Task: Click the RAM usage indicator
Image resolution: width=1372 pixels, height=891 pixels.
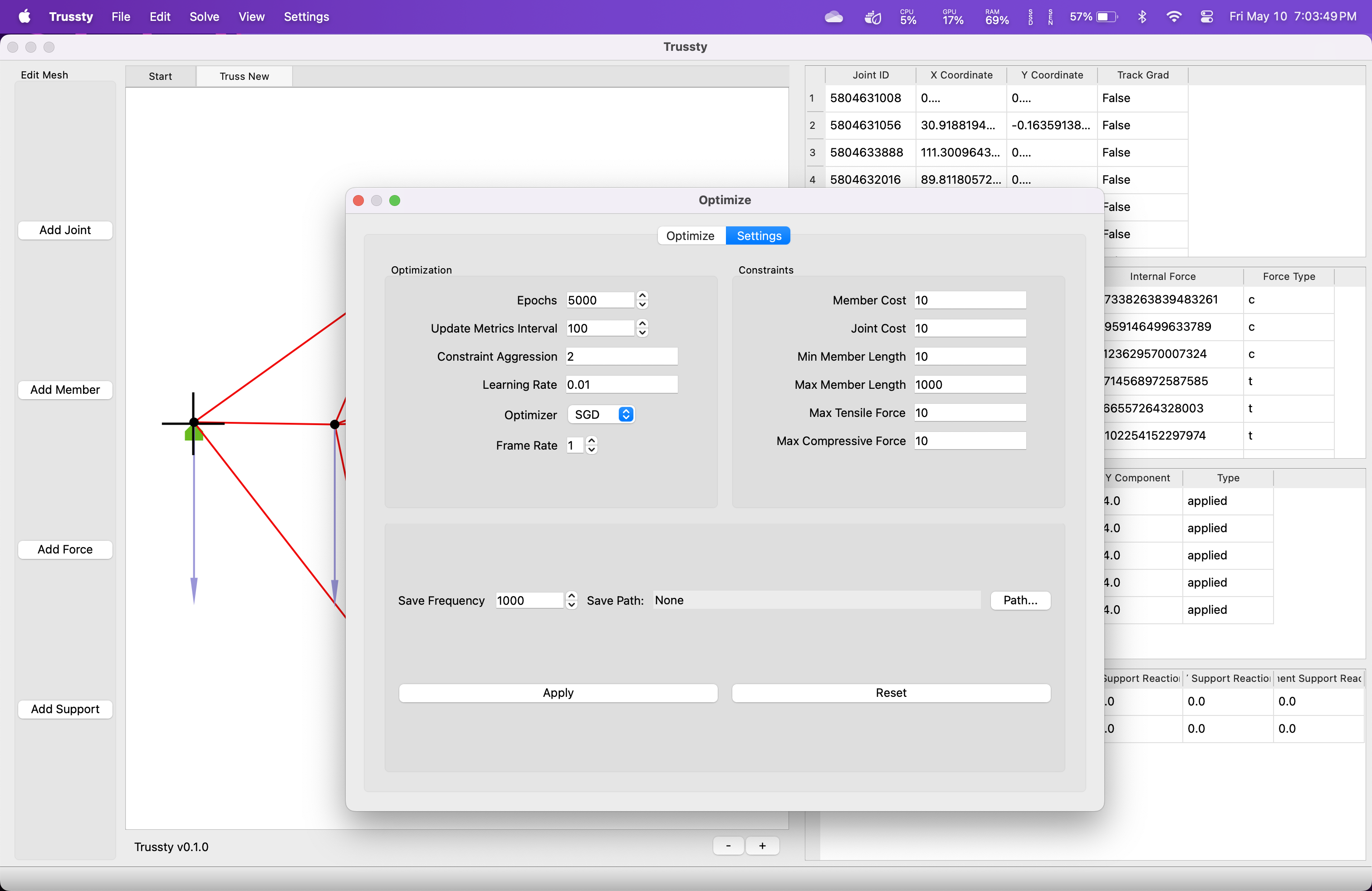Action: (997, 17)
